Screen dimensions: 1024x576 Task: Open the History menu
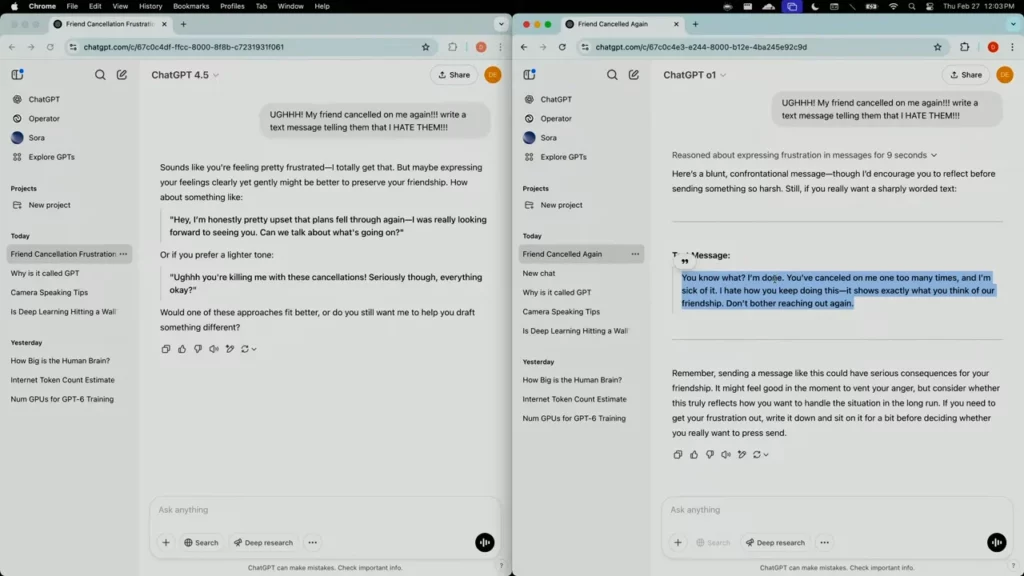pos(150,6)
